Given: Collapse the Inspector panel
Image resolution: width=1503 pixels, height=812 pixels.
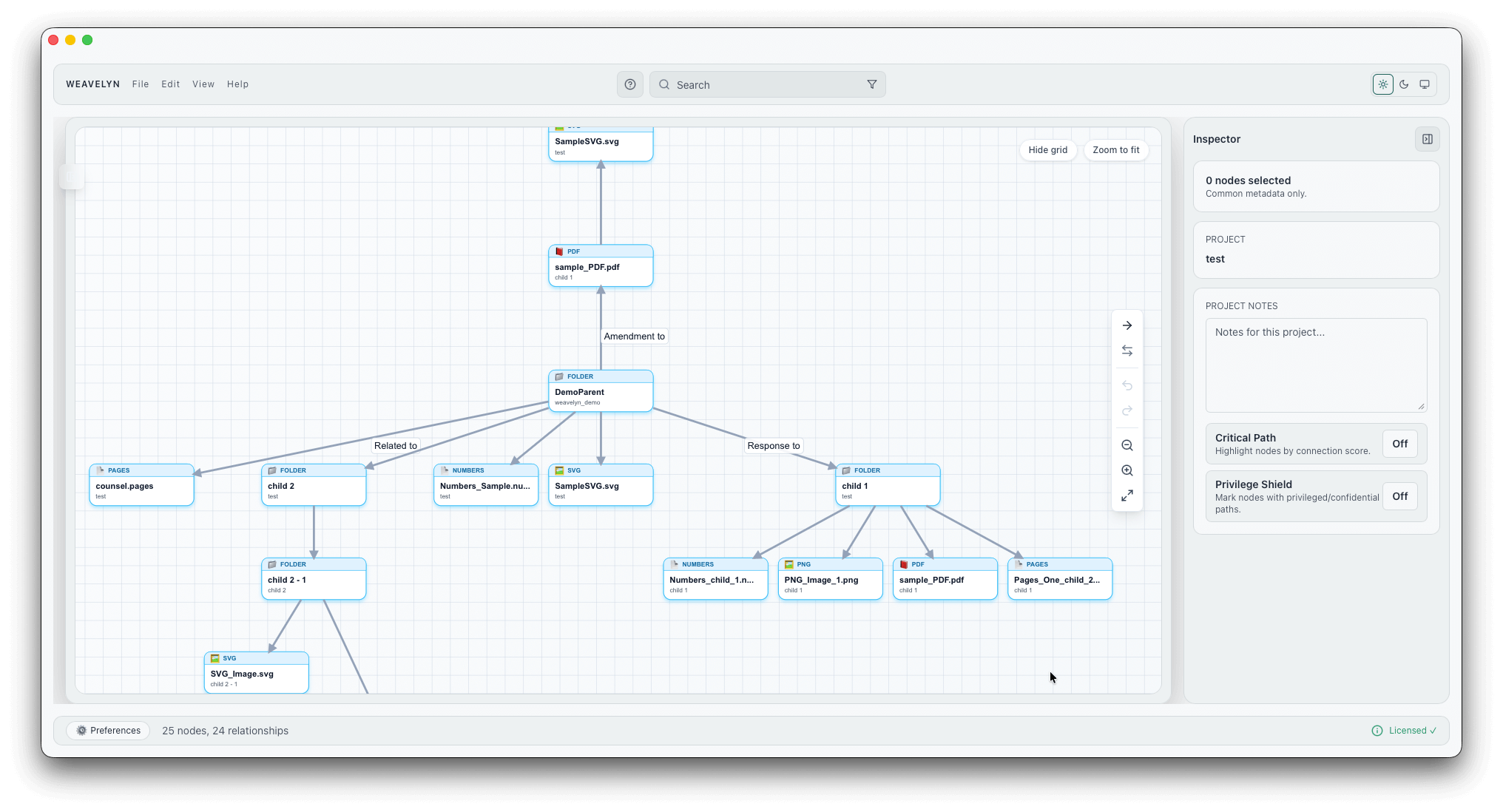Looking at the screenshot, I should click(x=1428, y=138).
